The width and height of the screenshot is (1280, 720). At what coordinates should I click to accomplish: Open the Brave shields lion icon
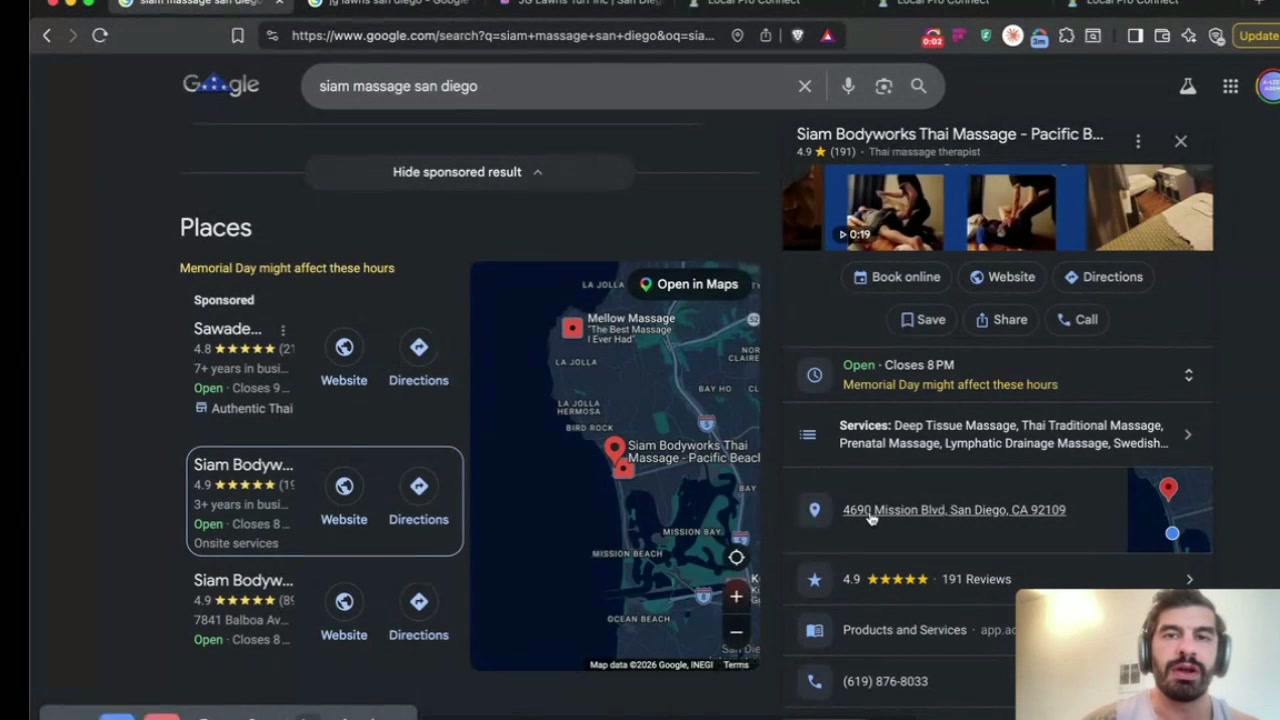click(x=797, y=36)
